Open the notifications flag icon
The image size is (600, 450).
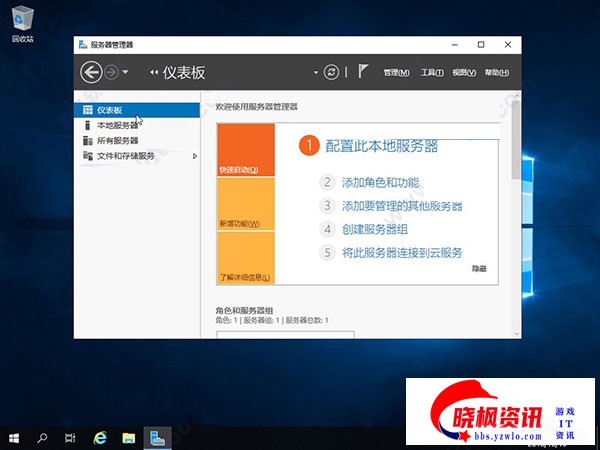pyautogui.click(x=364, y=72)
